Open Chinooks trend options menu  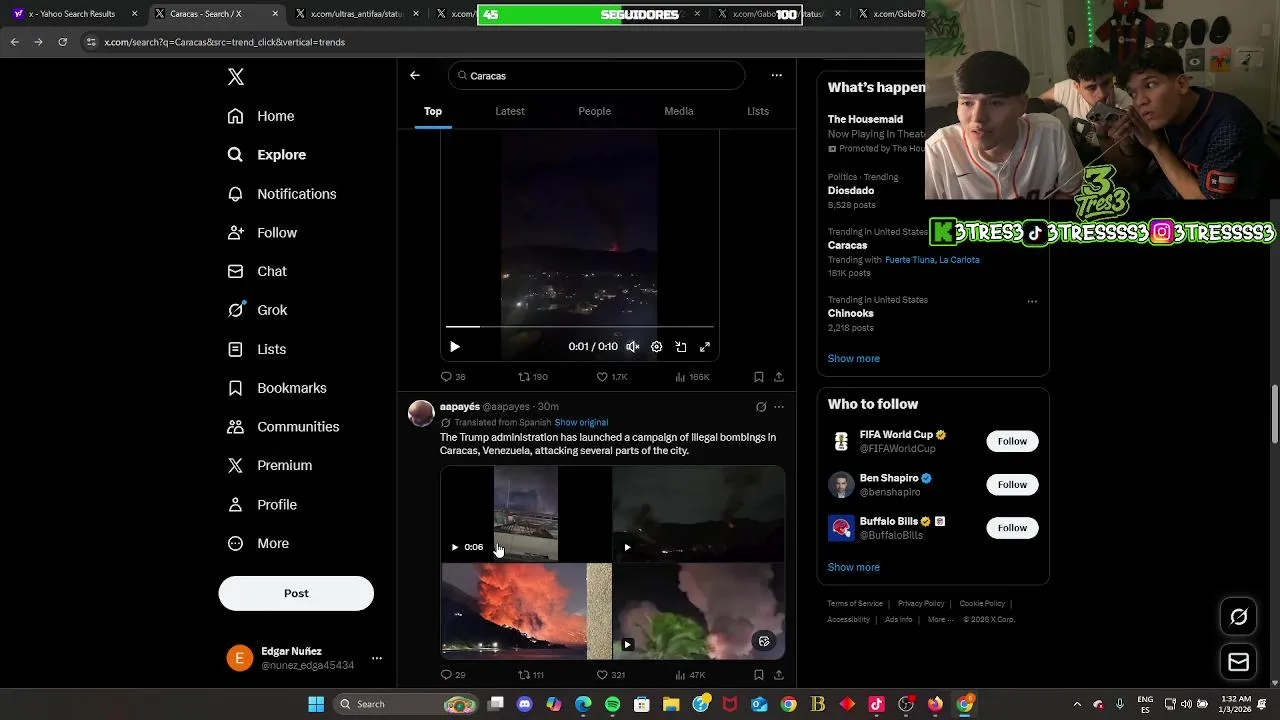(1032, 301)
